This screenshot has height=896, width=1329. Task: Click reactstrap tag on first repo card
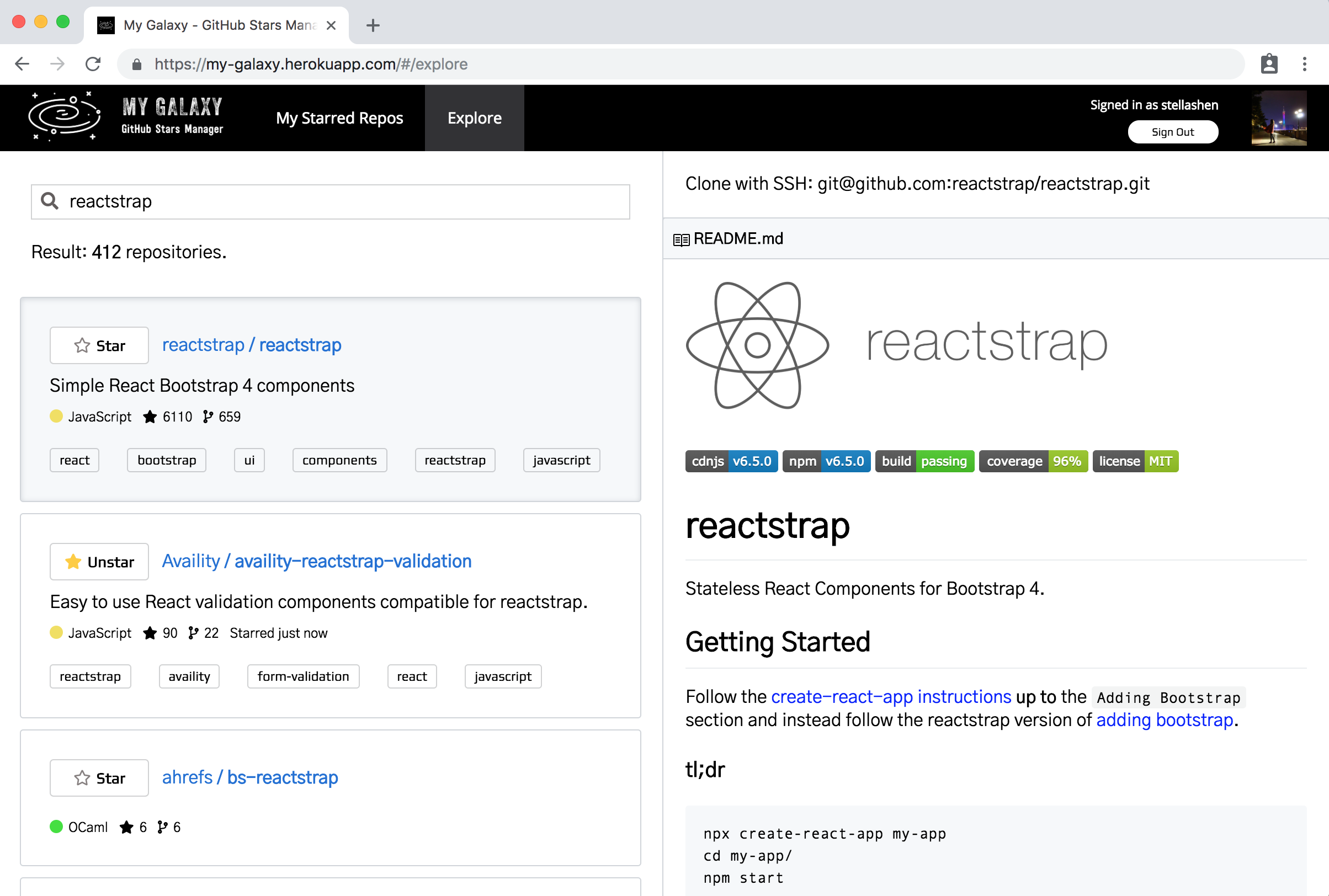pyautogui.click(x=455, y=460)
